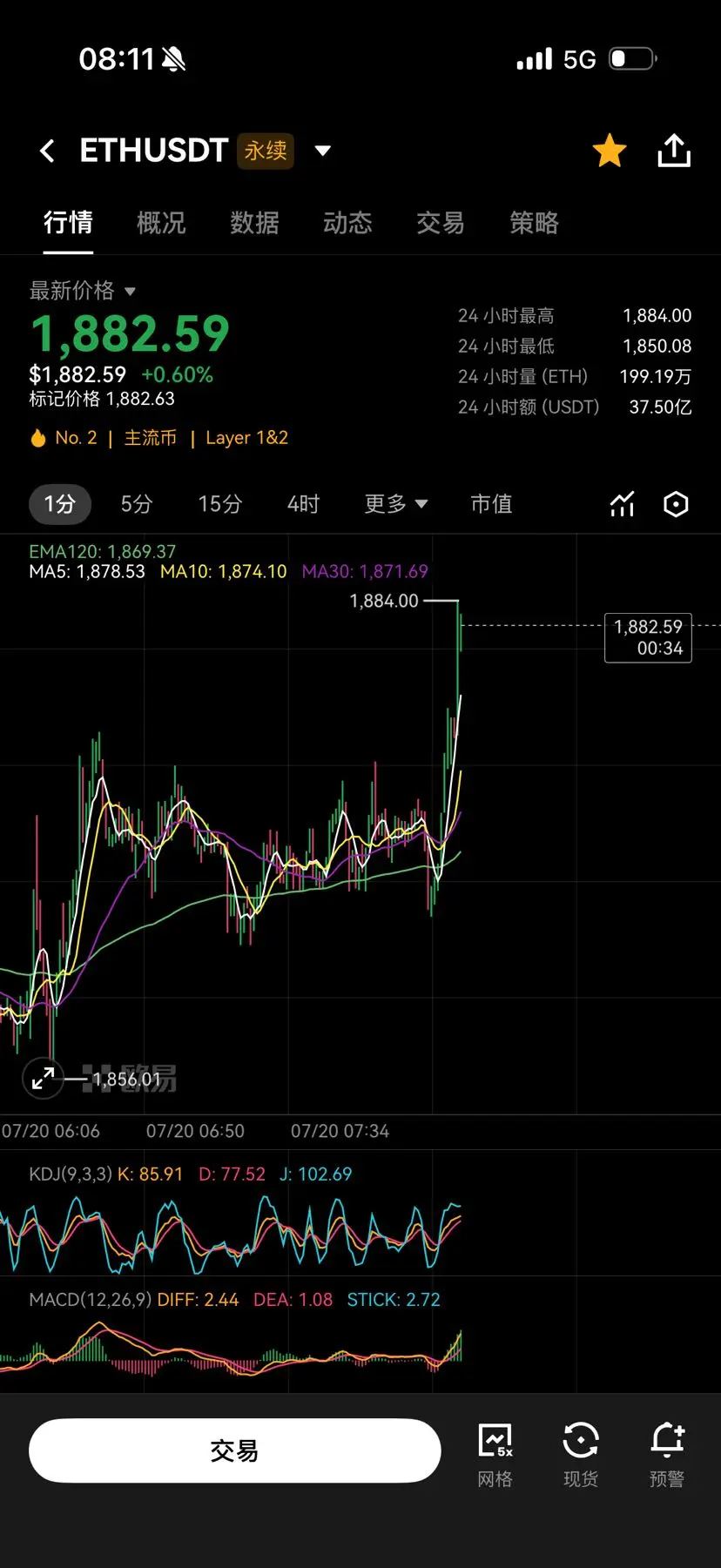721x1568 pixels.
Task: Tap the cellular signal bars icon
Action: click(x=534, y=59)
